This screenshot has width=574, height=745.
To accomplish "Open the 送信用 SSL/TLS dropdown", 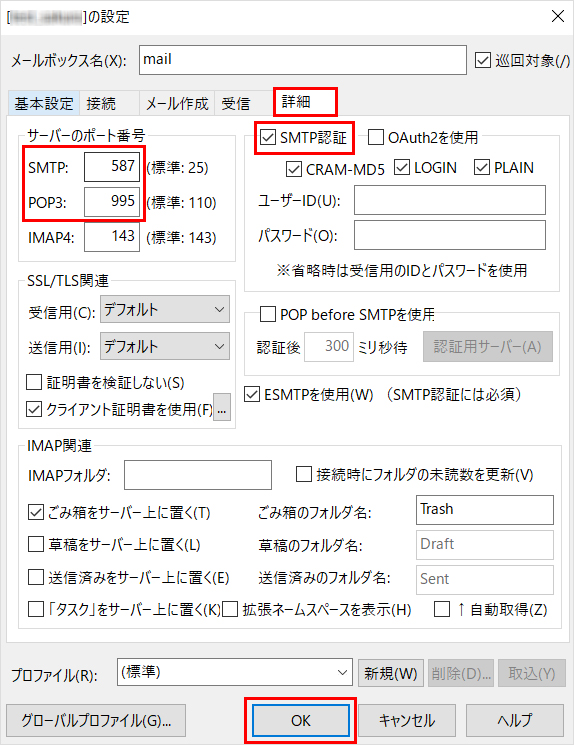I will [165, 346].
